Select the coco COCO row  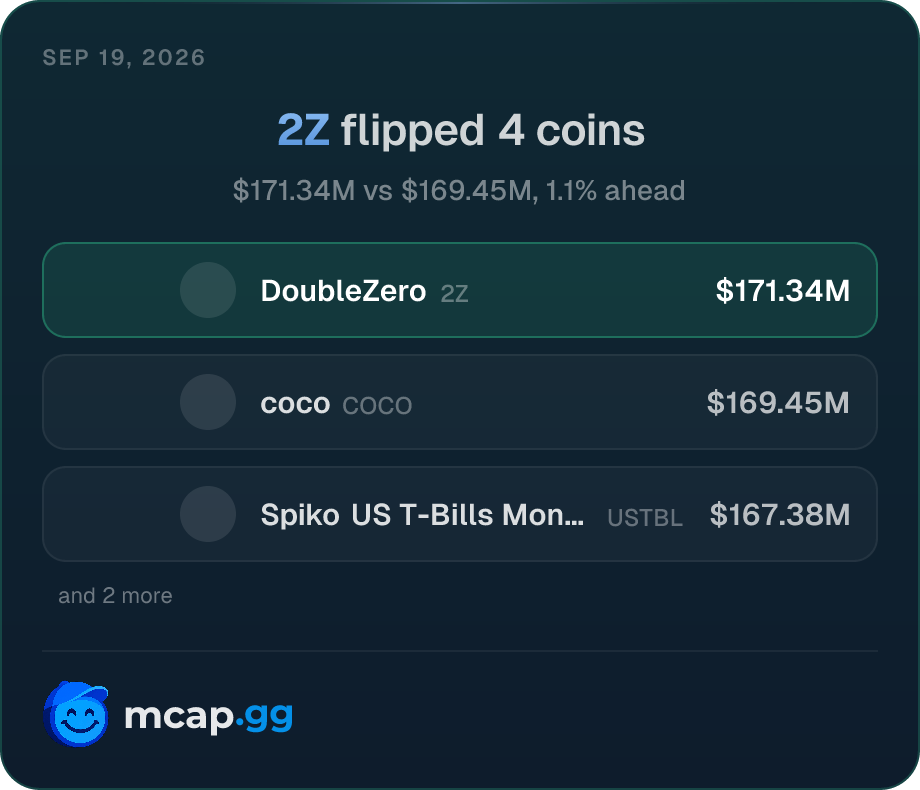460,402
